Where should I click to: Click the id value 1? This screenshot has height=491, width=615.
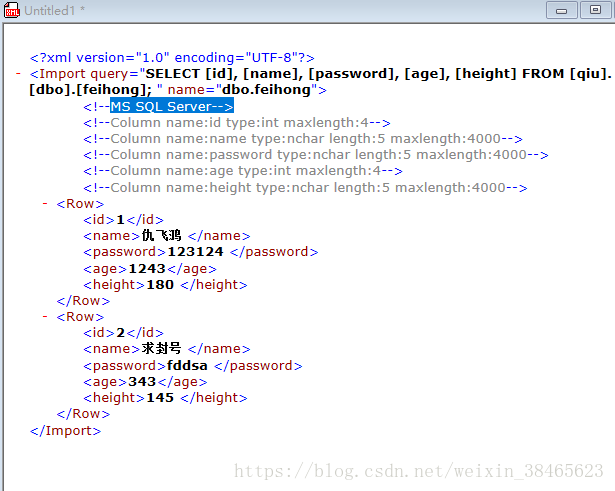tap(120, 220)
